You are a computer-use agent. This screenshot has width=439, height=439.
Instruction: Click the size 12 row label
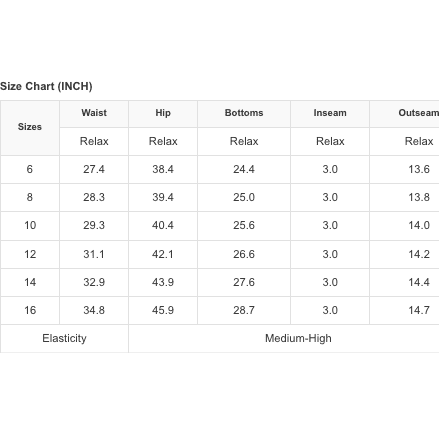30,254
